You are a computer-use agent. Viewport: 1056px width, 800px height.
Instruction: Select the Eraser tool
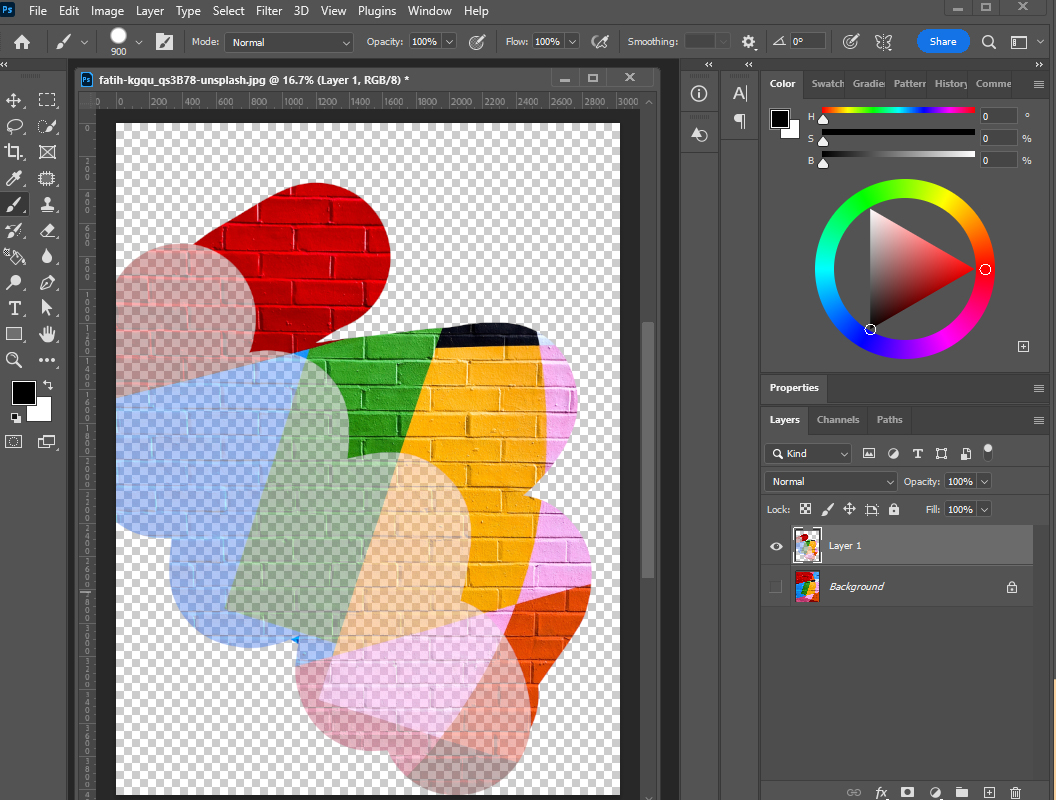(47, 230)
